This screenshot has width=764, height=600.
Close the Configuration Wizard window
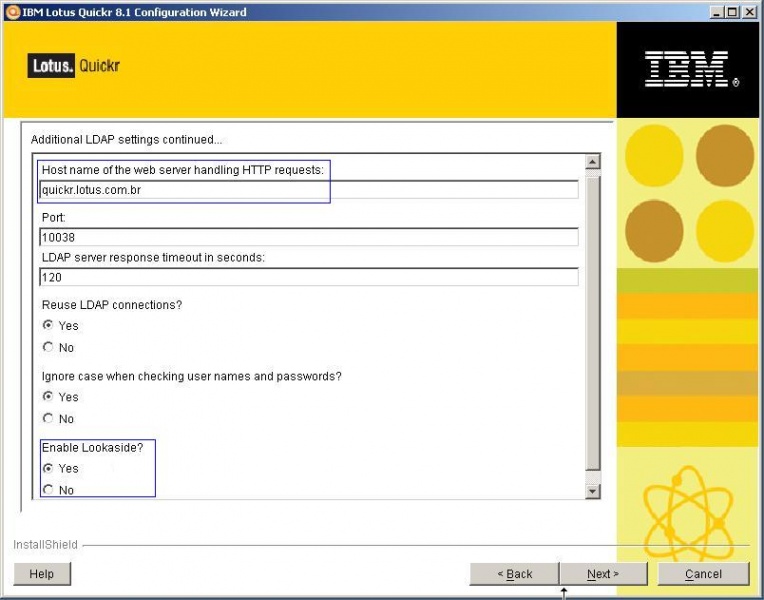click(749, 13)
